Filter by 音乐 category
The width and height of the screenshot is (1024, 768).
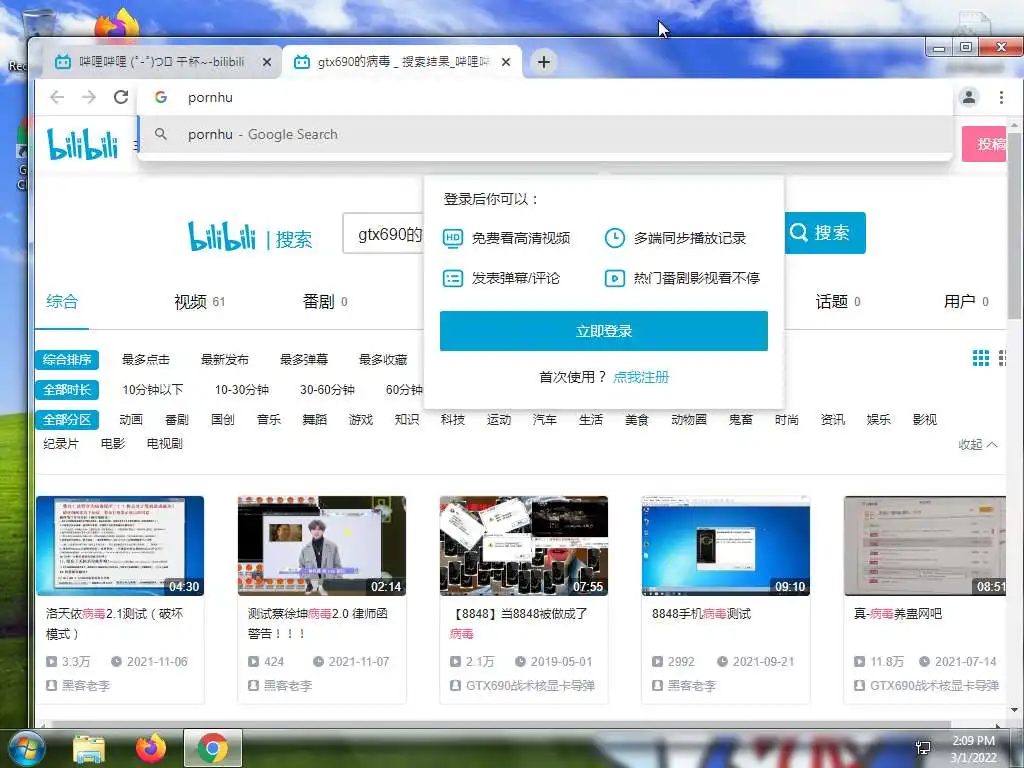coord(268,420)
